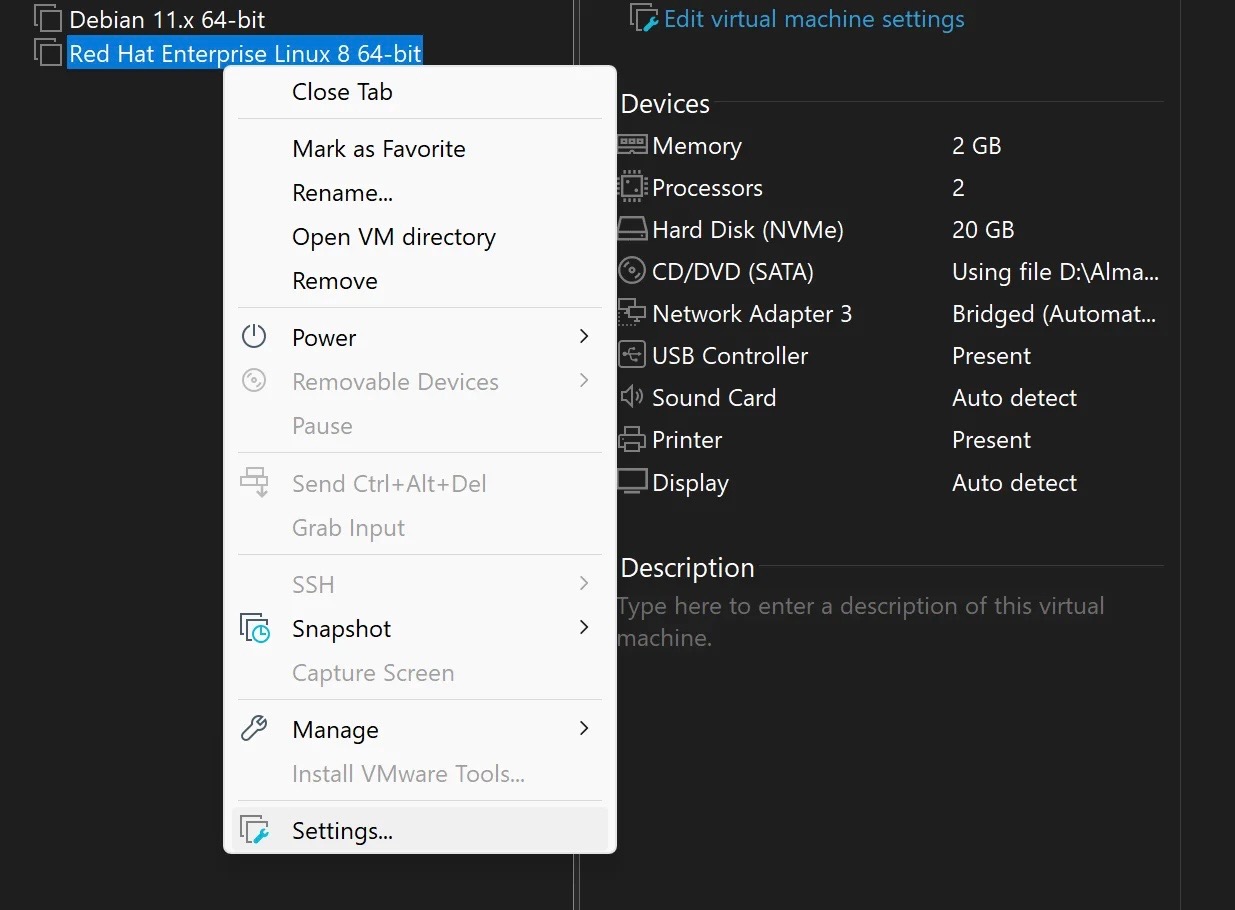Click the Processors chip icon
The height and width of the screenshot is (910, 1235).
click(632, 188)
